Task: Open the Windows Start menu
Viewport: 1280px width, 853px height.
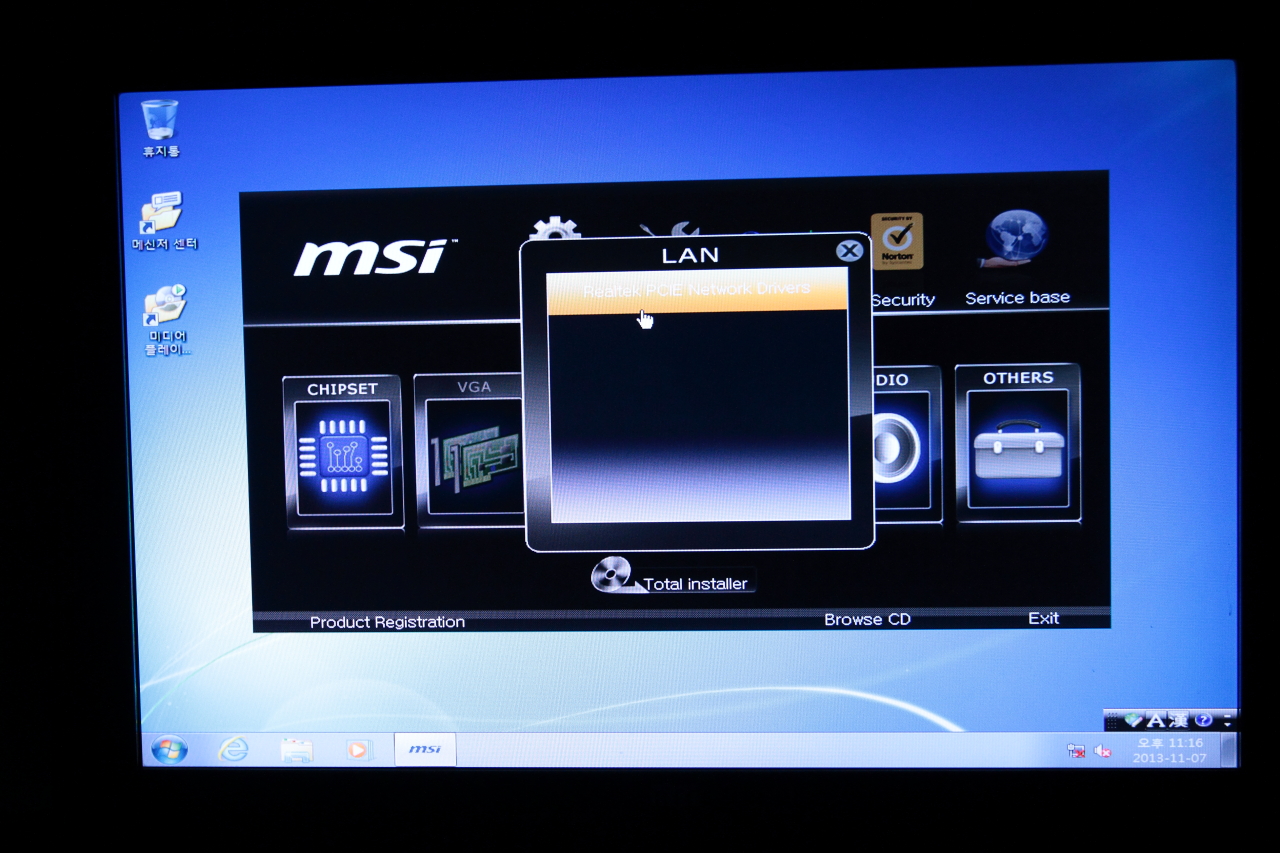Action: pos(169,749)
